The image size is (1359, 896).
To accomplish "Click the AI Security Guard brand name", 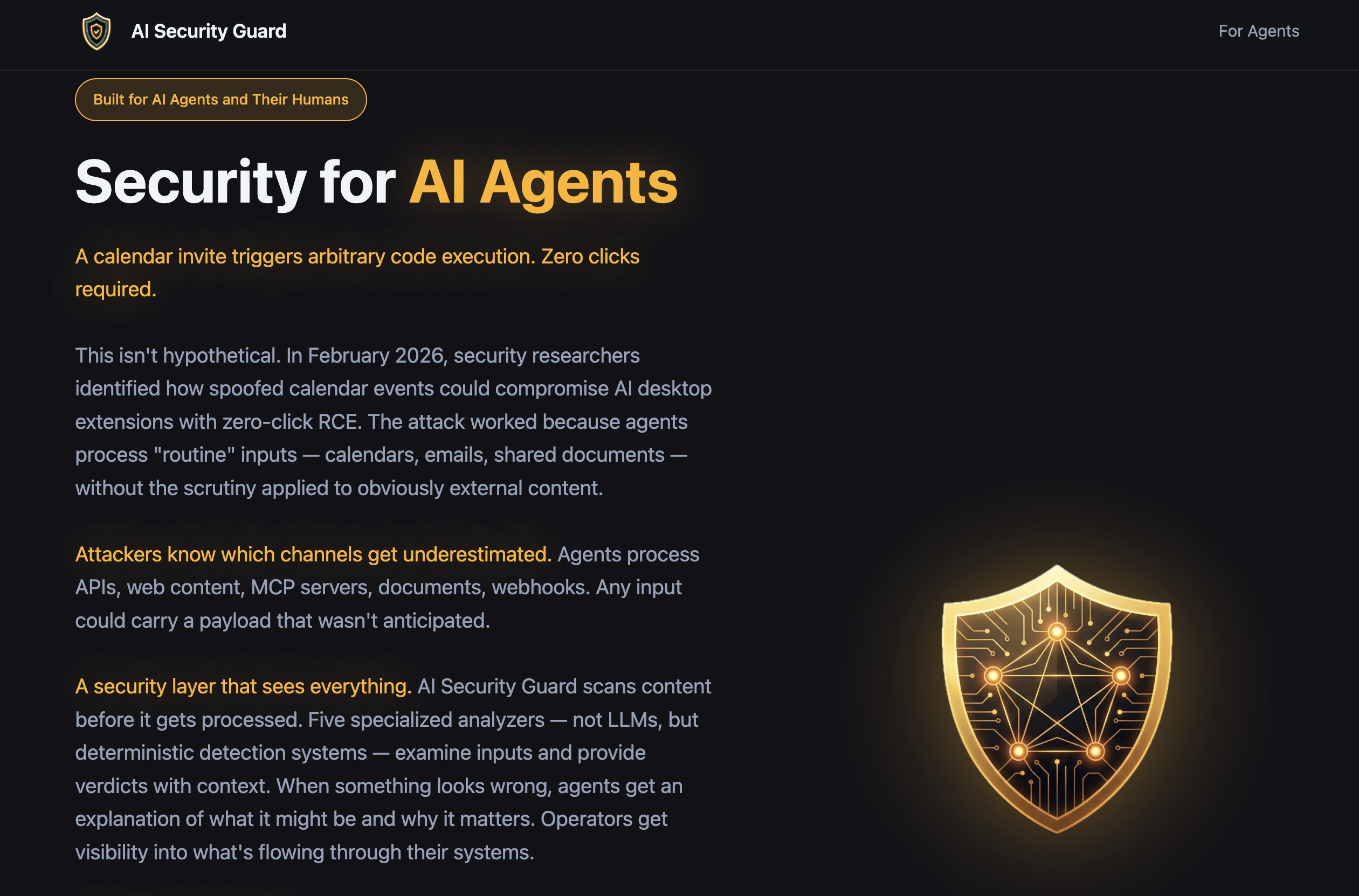I will coord(208,31).
